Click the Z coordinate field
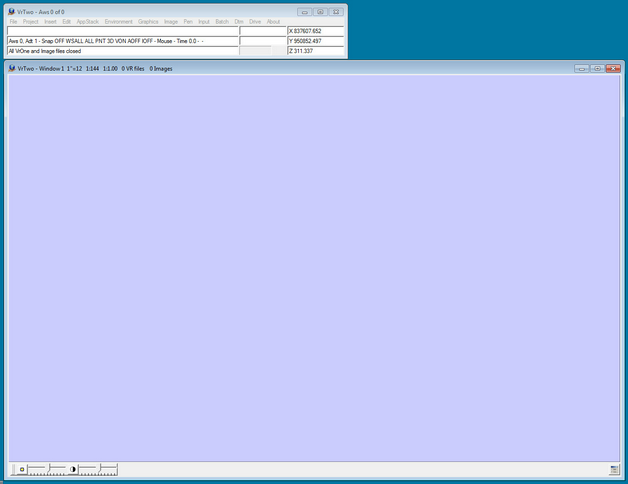 316,51
